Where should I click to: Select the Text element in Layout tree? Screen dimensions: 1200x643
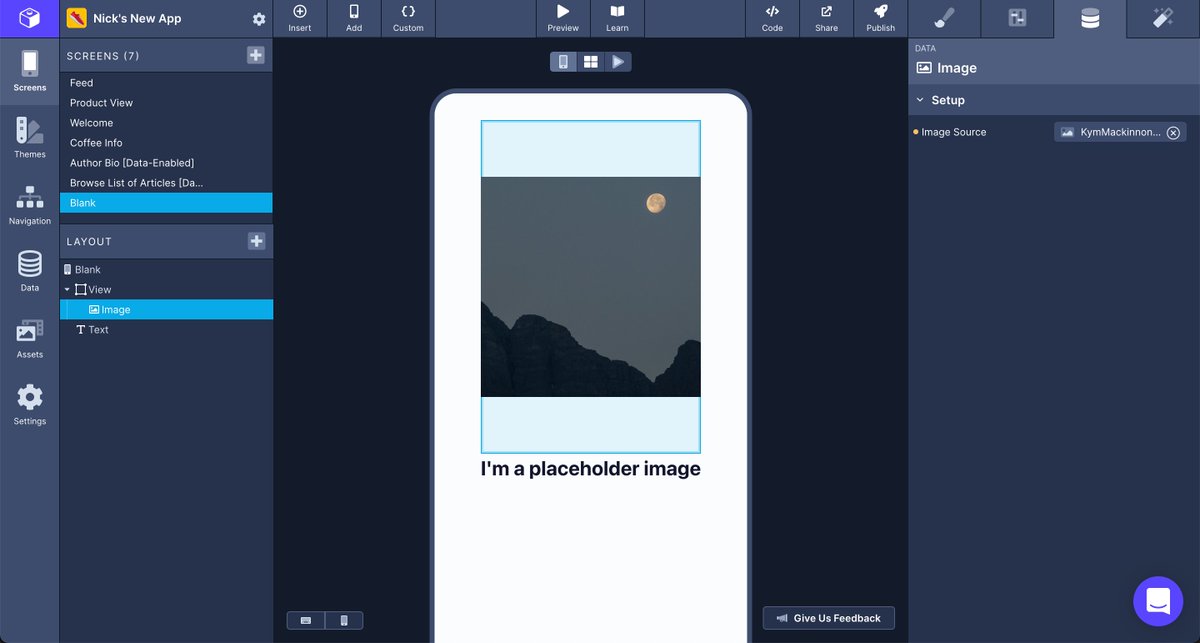(x=99, y=329)
